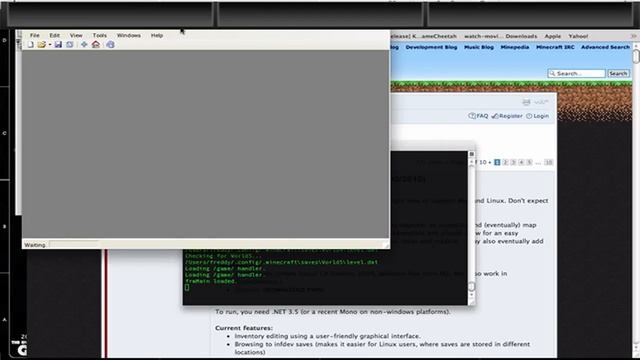The height and width of the screenshot is (360, 640).
Task: Expand the bookmarks overflow chevron
Action: pos(633,36)
